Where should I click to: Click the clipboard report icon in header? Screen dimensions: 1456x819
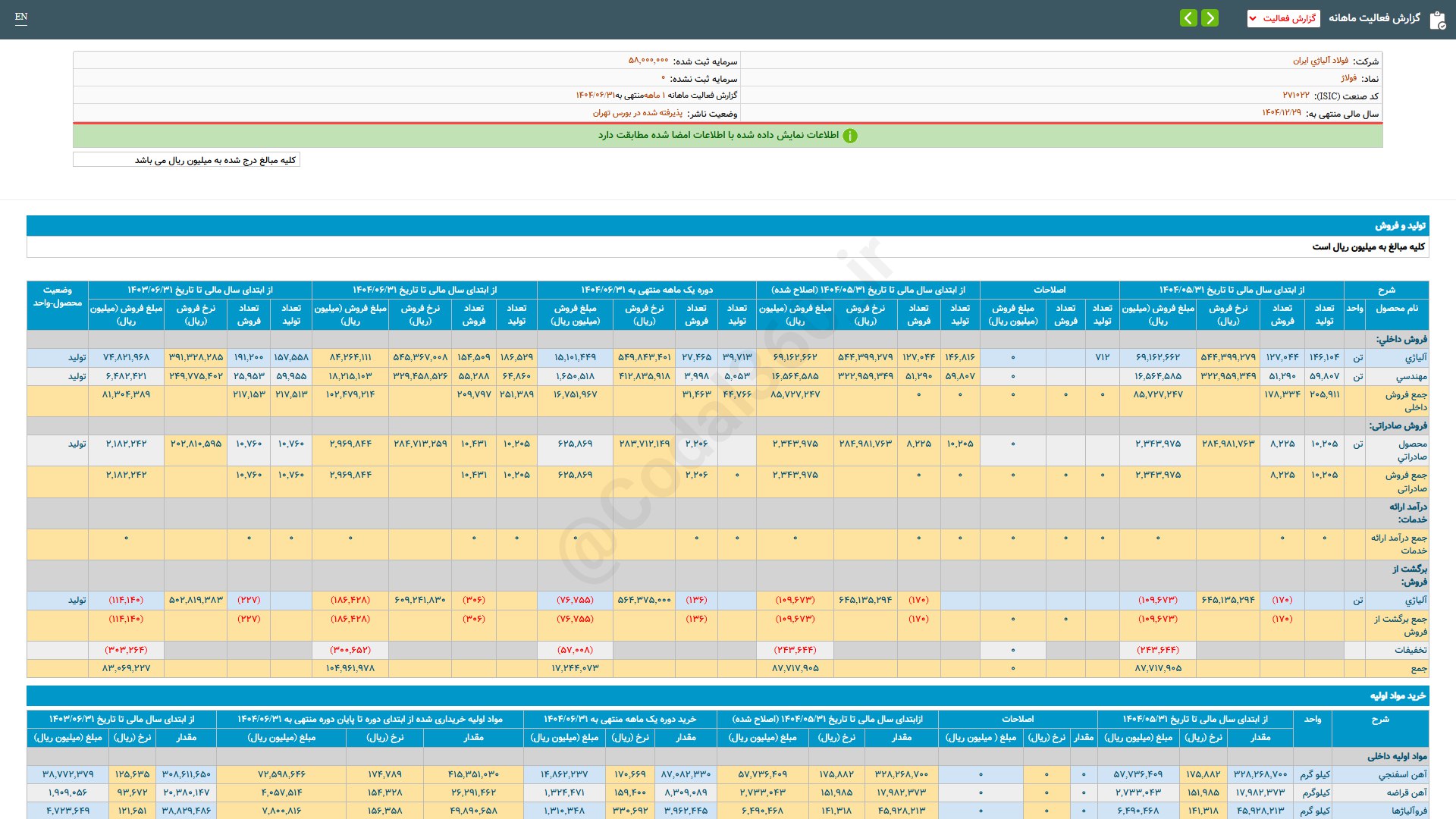pyautogui.click(x=1437, y=20)
